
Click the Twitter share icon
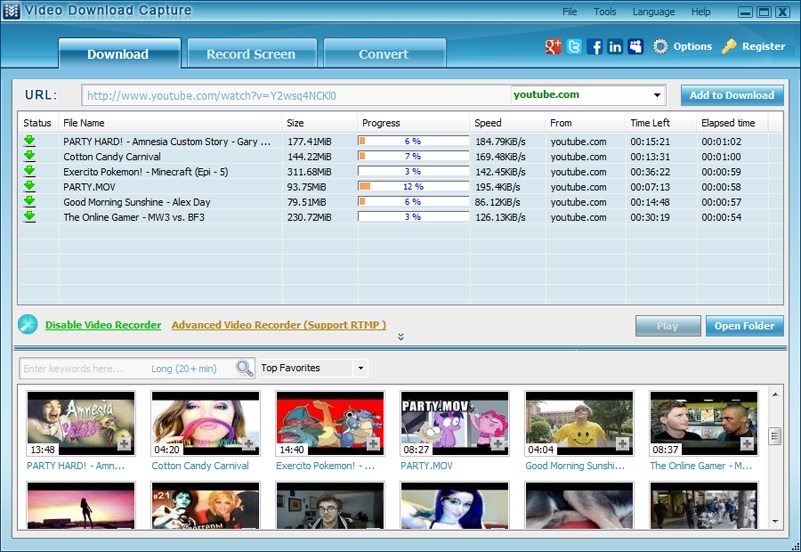click(574, 46)
